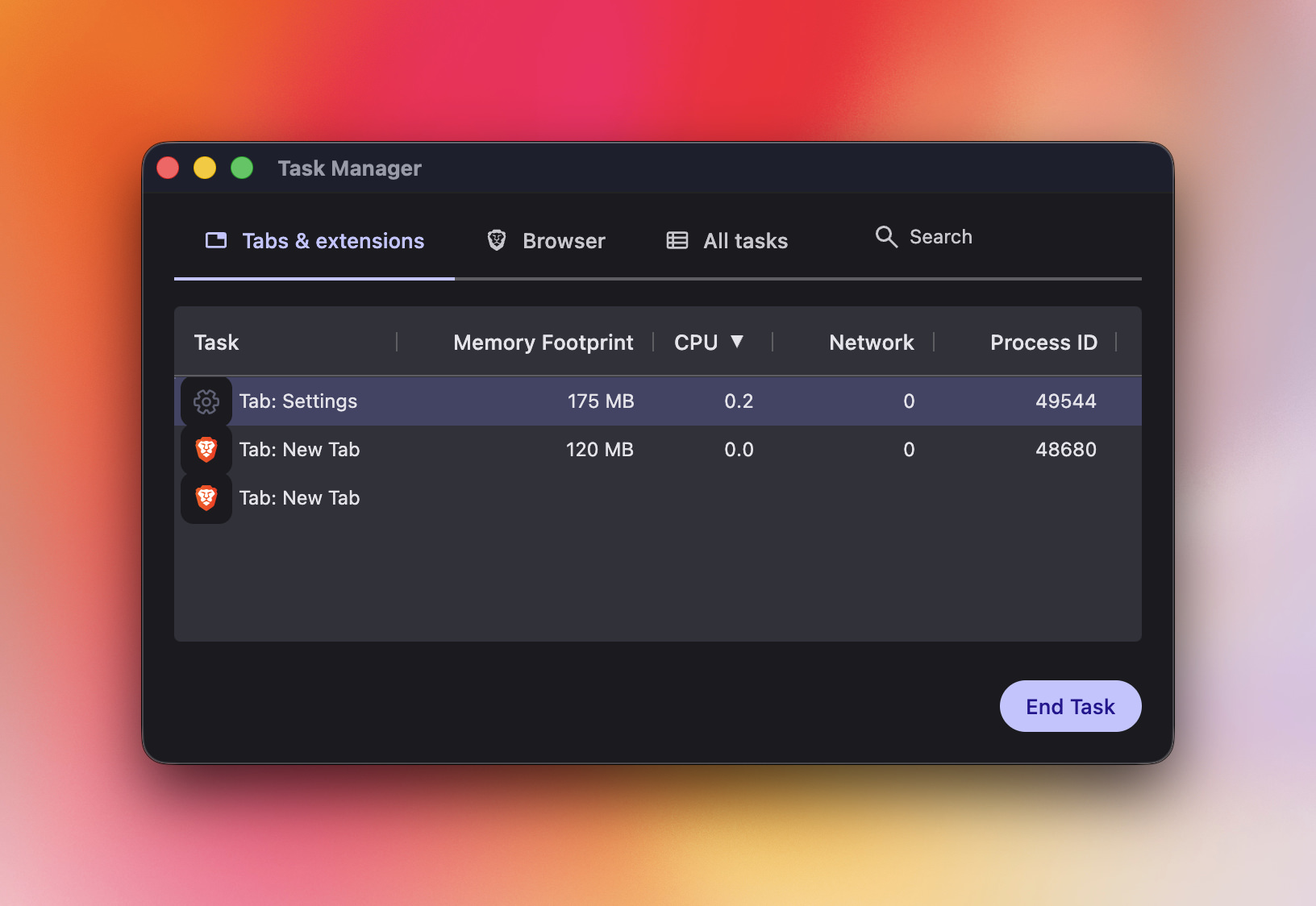This screenshot has width=1316, height=906.
Task: Click the green zoom window control
Action: click(241, 167)
